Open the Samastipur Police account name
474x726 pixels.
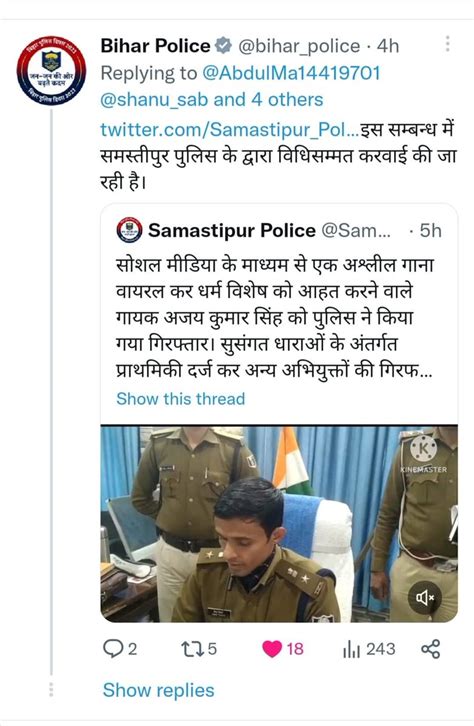point(232,230)
